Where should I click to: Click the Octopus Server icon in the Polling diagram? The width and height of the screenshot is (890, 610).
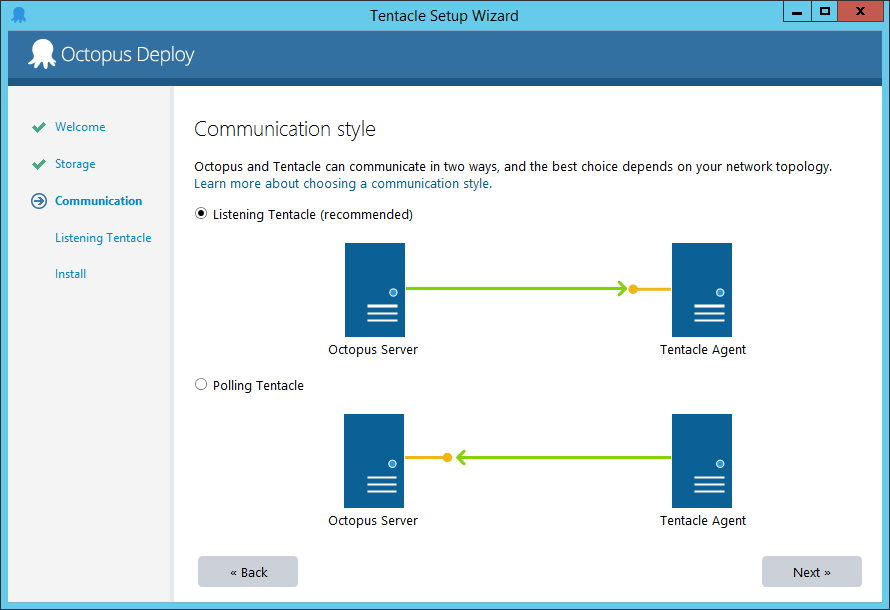pyautogui.click(x=373, y=460)
